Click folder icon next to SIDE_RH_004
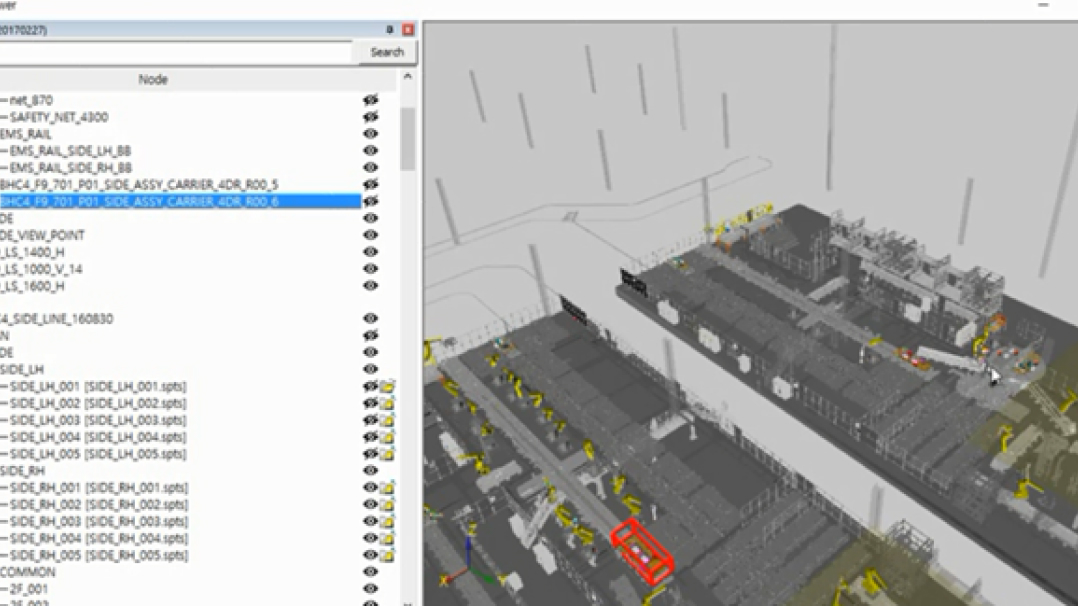1078x606 pixels. pyautogui.click(x=388, y=539)
